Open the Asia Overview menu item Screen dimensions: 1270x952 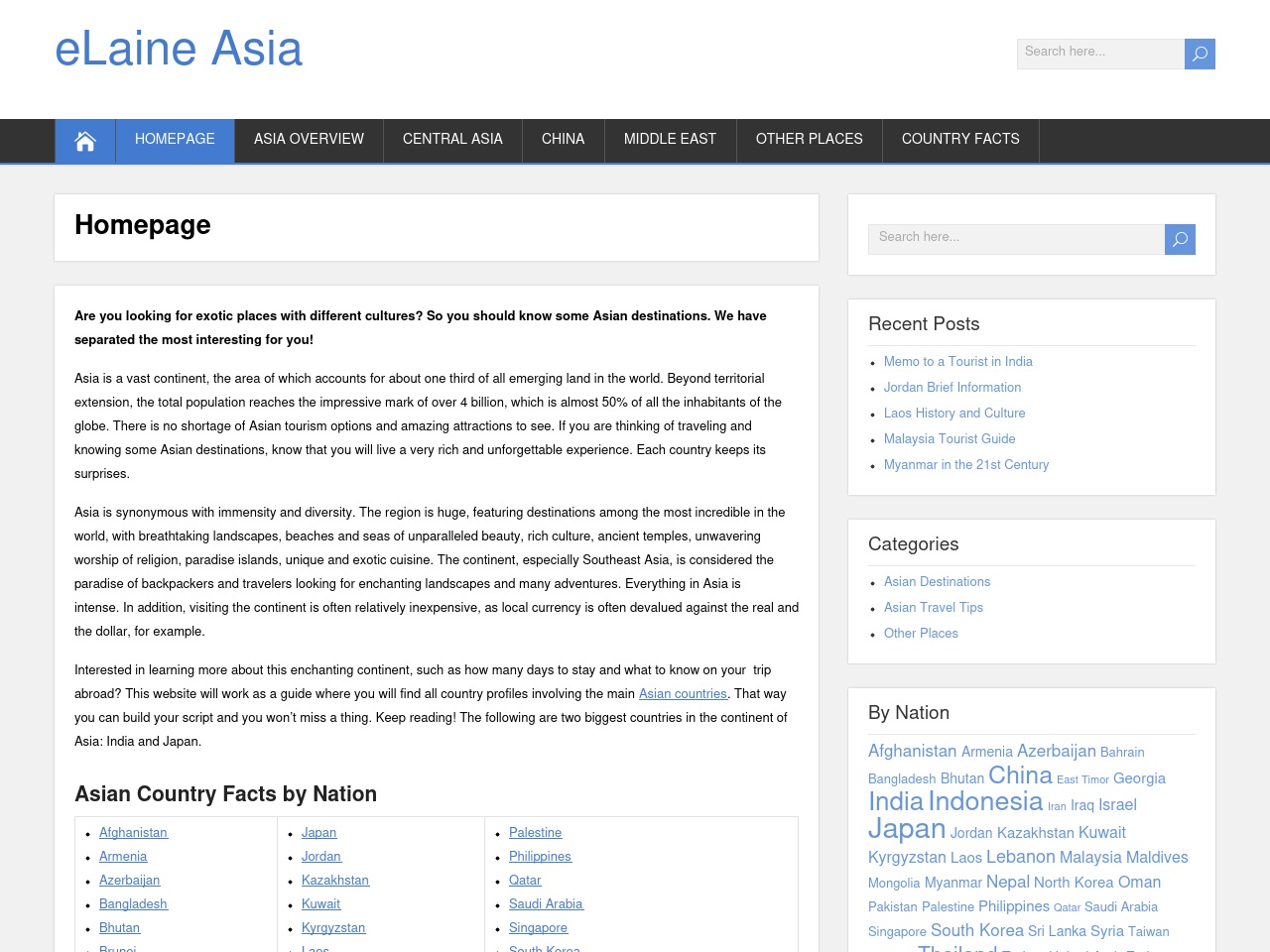(x=309, y=140)
